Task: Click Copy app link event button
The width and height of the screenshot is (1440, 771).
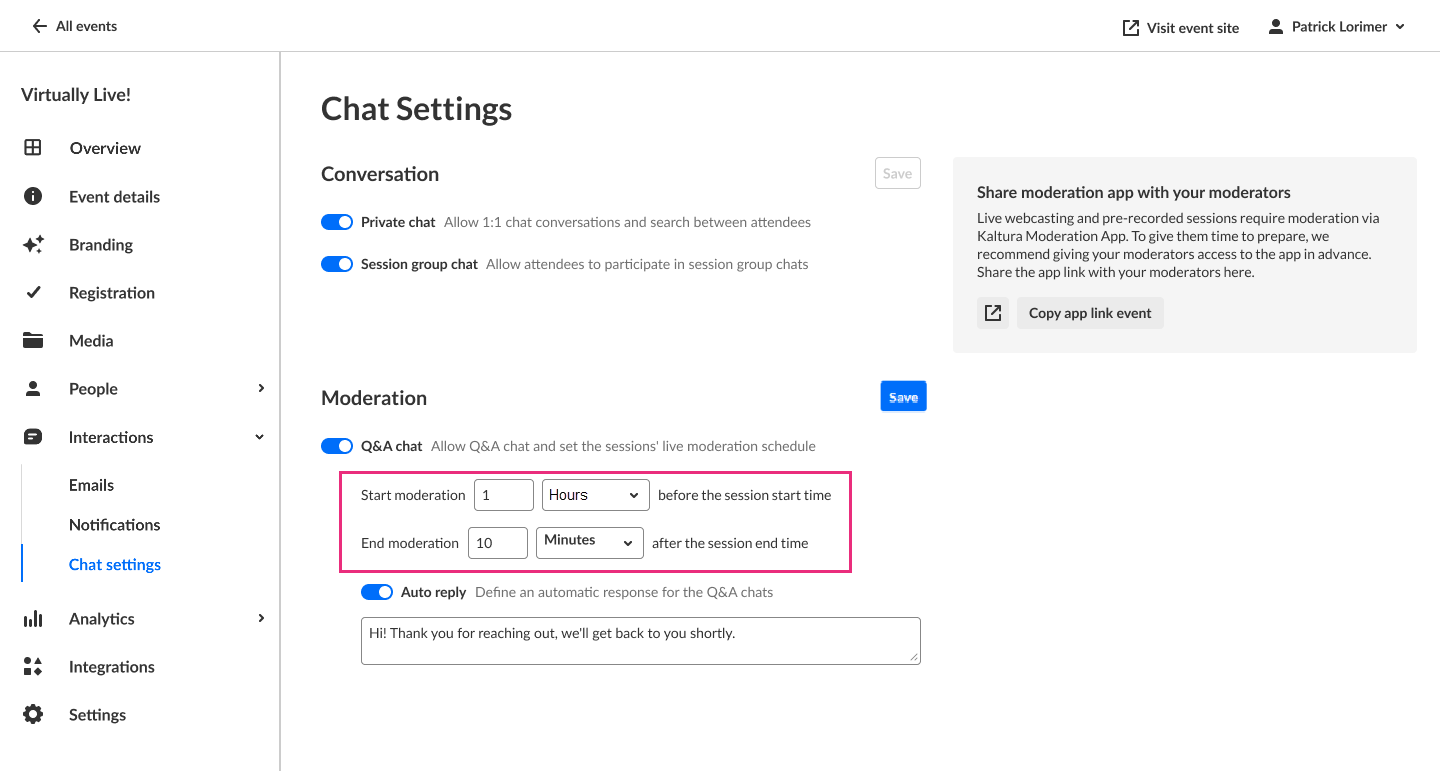Action: click(x=1090, y=313)
